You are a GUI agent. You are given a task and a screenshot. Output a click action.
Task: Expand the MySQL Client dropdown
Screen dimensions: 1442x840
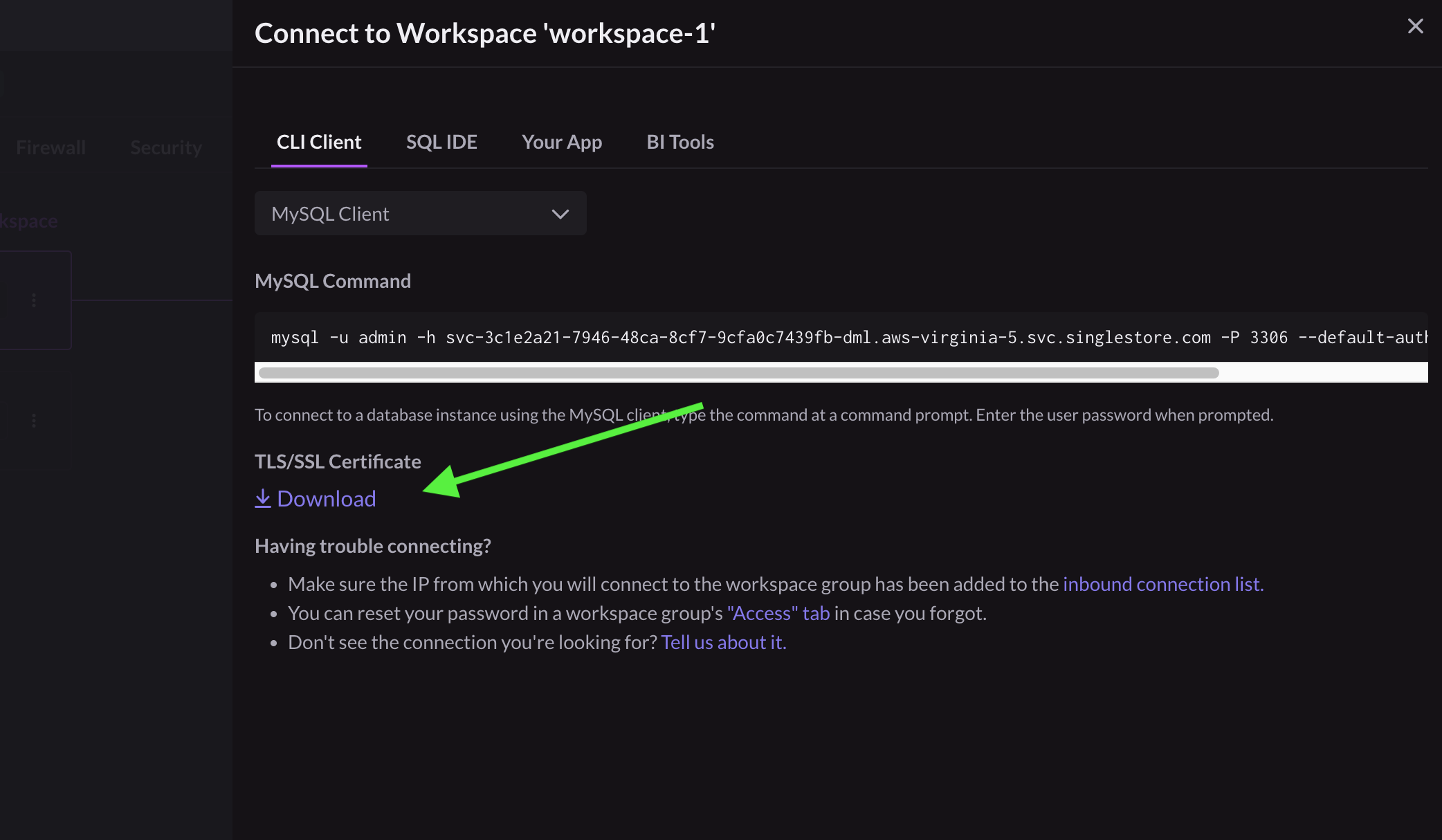click(420, 213)
